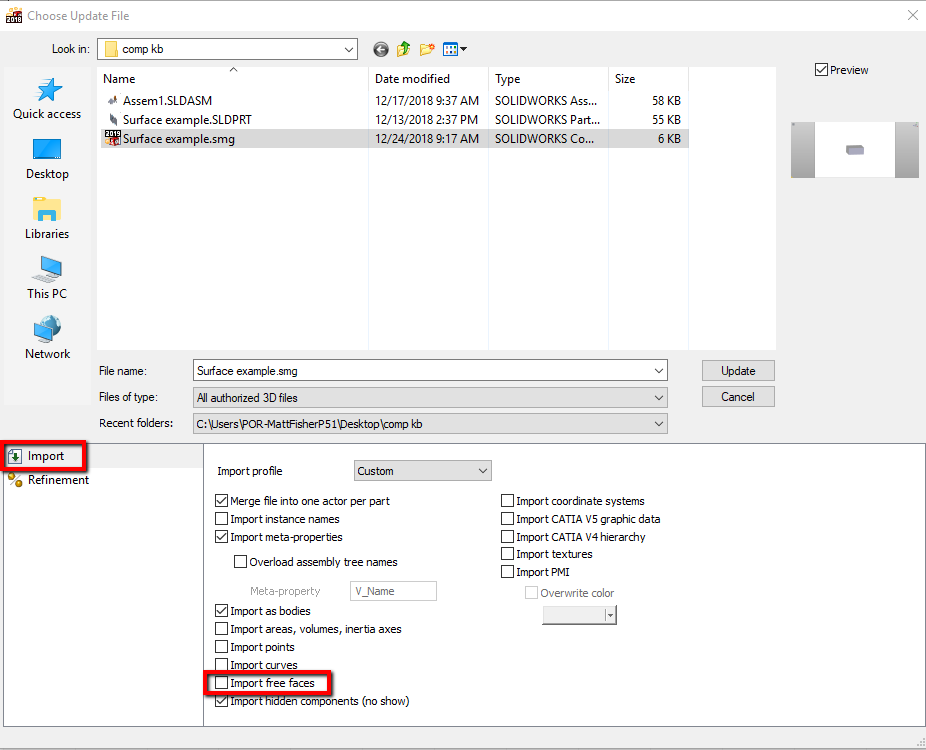This screenshot has height=750, width=926.
Task: Open the Look in folder dropdown
Action: pos(227,49)
